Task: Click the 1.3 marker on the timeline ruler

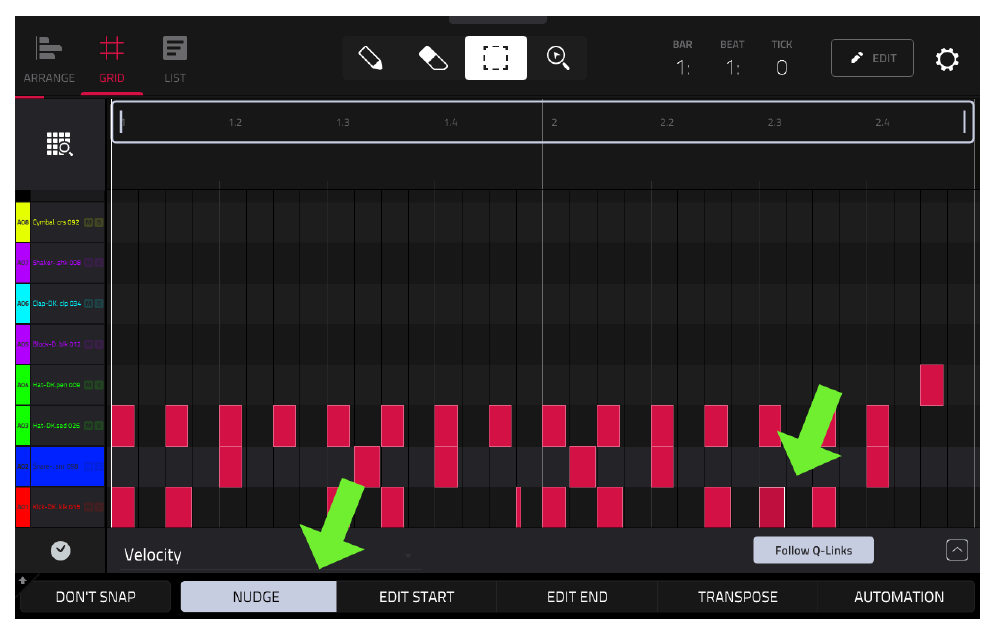Action: click(x=343, y=122)
